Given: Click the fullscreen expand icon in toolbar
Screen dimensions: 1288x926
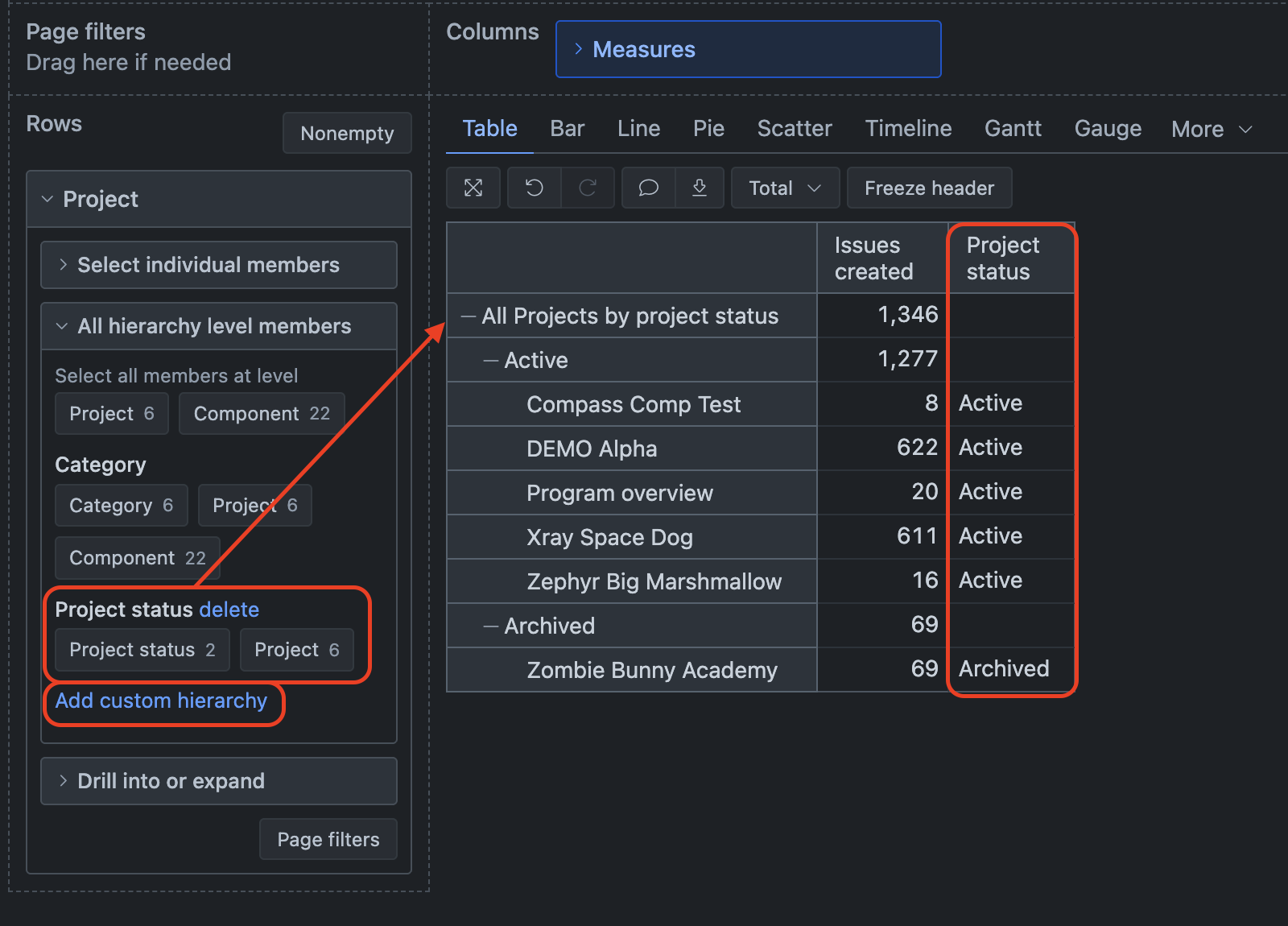Looking at the screenshot, I should tap(473, 188).
